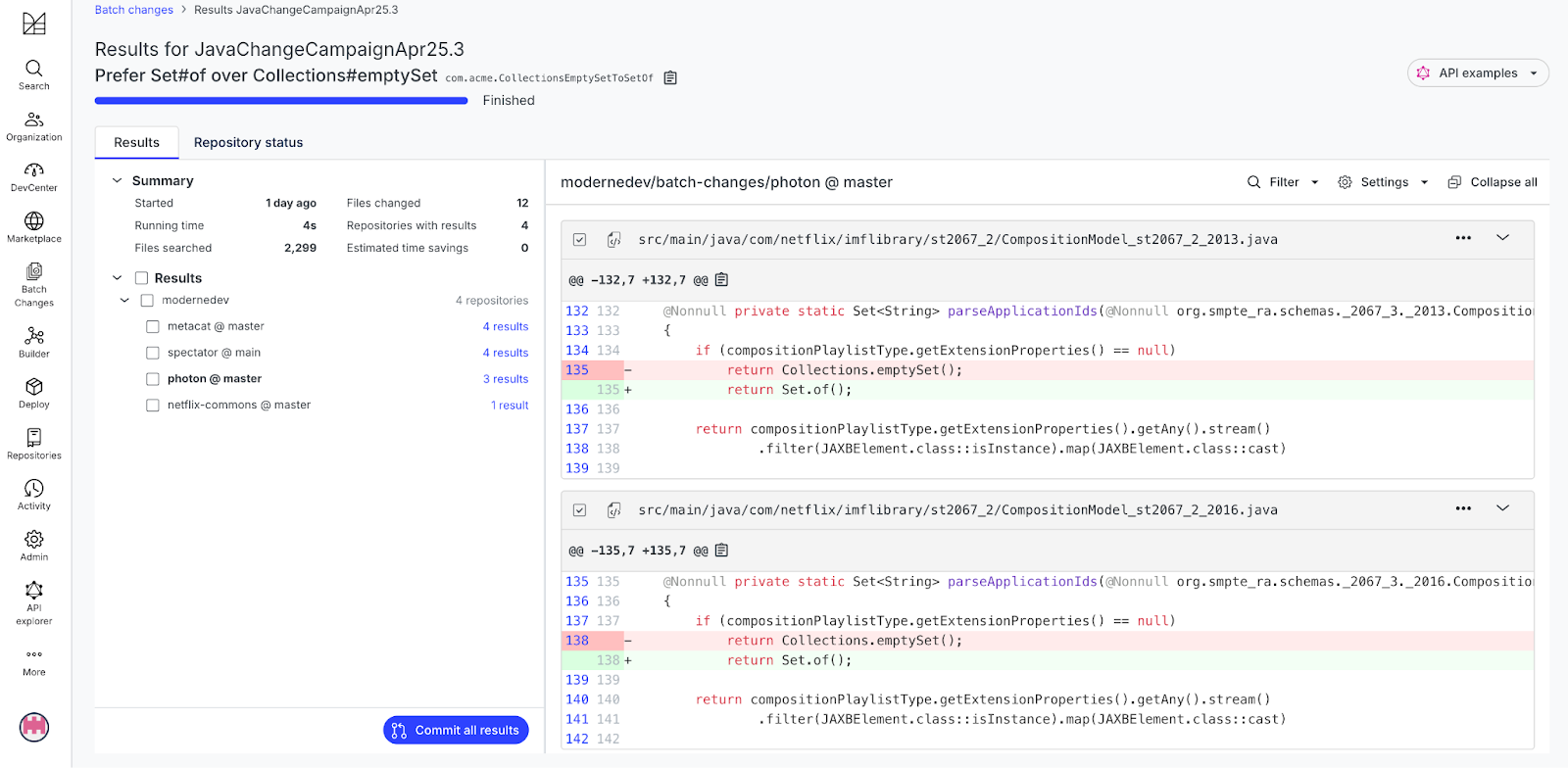Click the Collapse all text
Viewport: 1568px width, 768px height.
[x=1503, y=182]
